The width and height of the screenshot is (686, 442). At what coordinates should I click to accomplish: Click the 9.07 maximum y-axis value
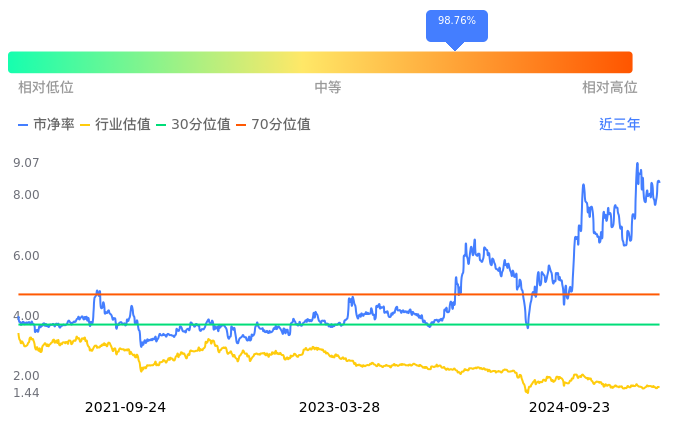tap(26, 163)
